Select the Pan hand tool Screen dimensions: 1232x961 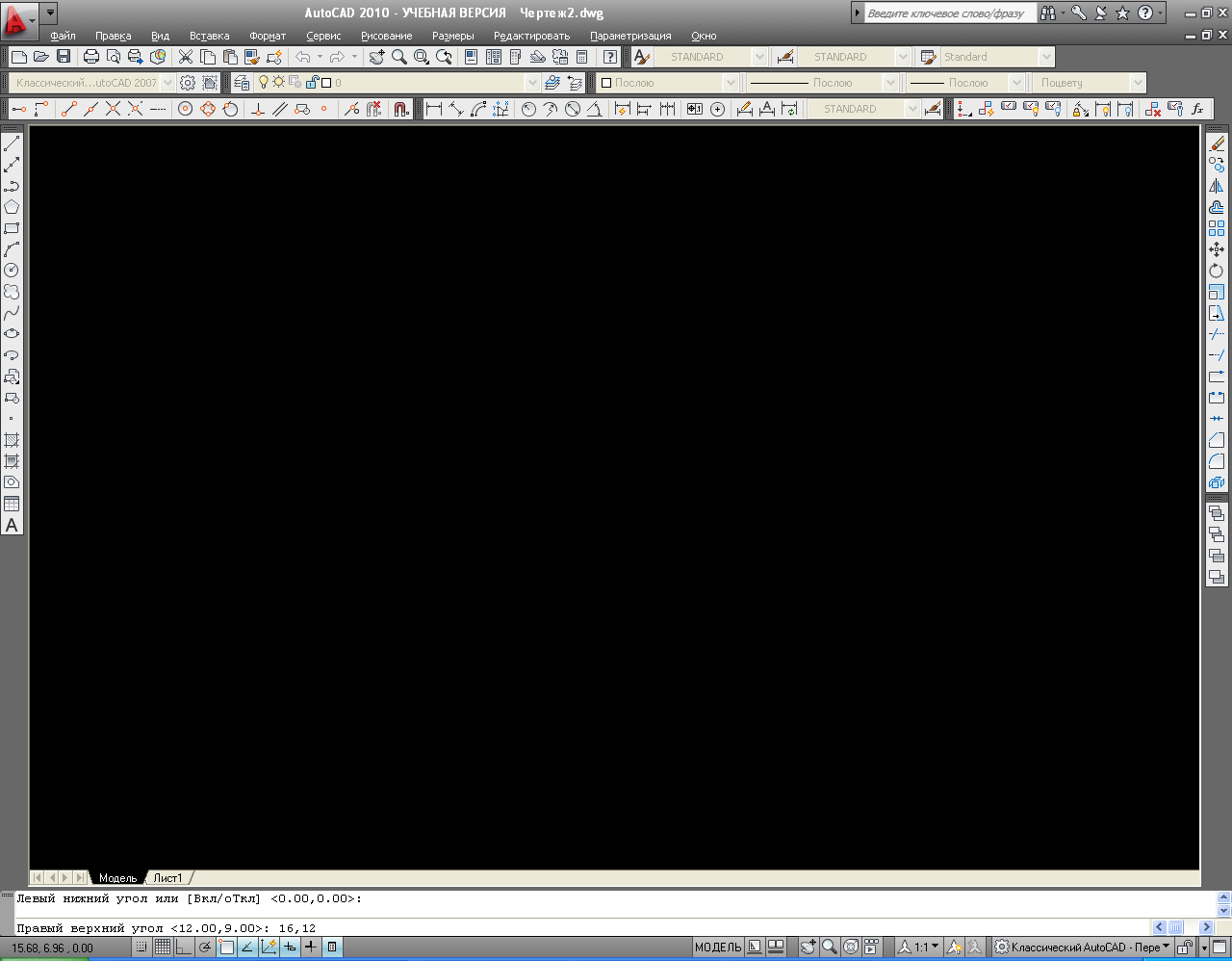[376, 57]
